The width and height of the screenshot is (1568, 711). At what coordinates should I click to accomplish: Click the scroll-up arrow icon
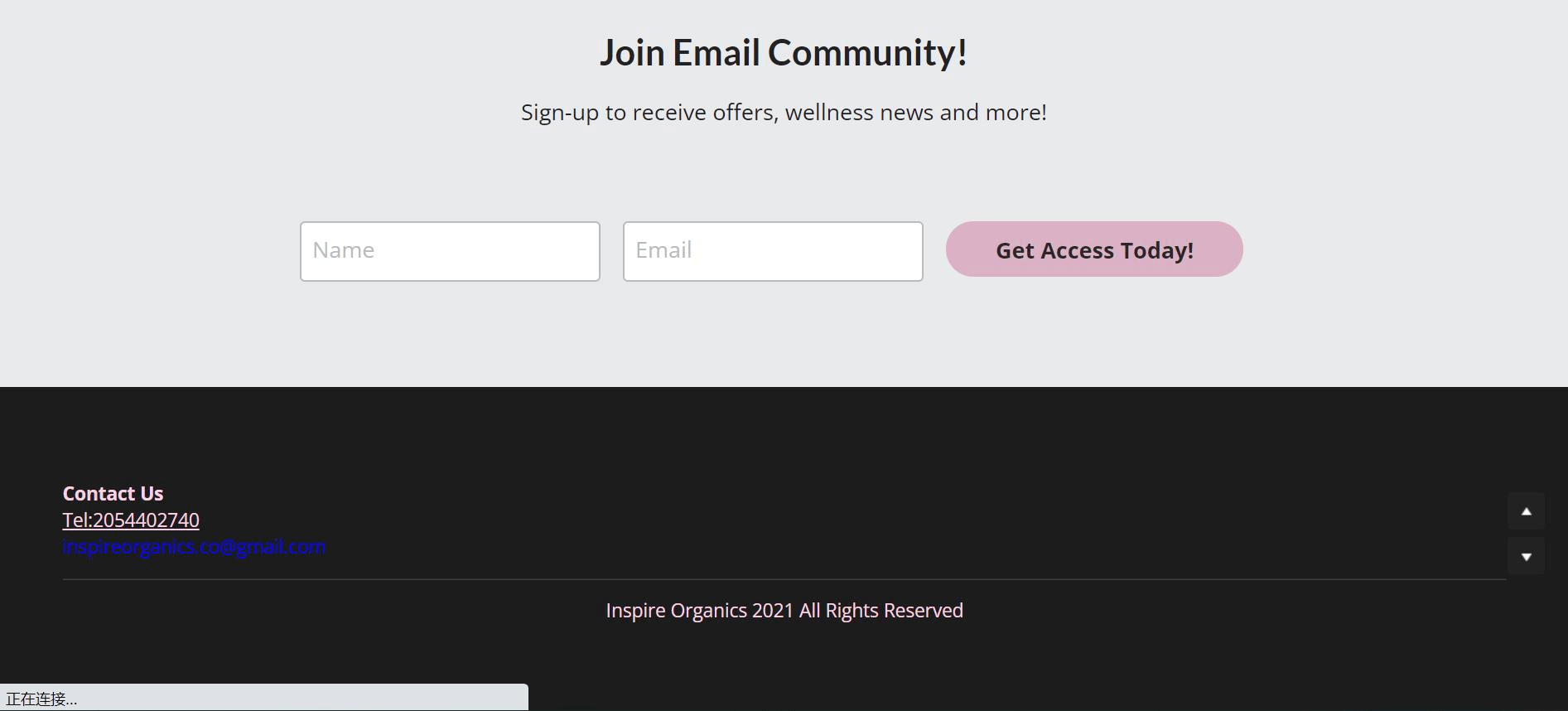pos(1526,511)
